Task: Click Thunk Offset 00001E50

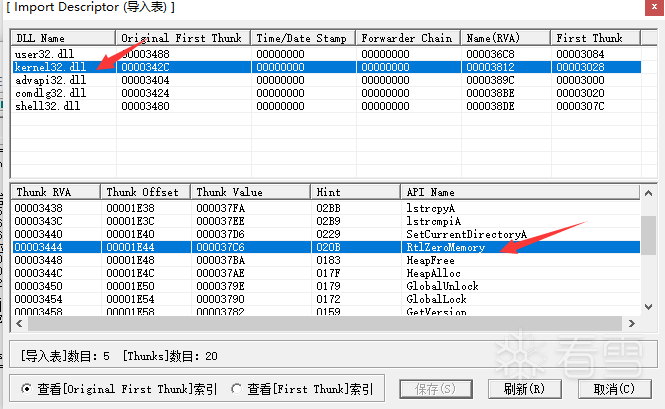Action: click(x=131, y=286)
